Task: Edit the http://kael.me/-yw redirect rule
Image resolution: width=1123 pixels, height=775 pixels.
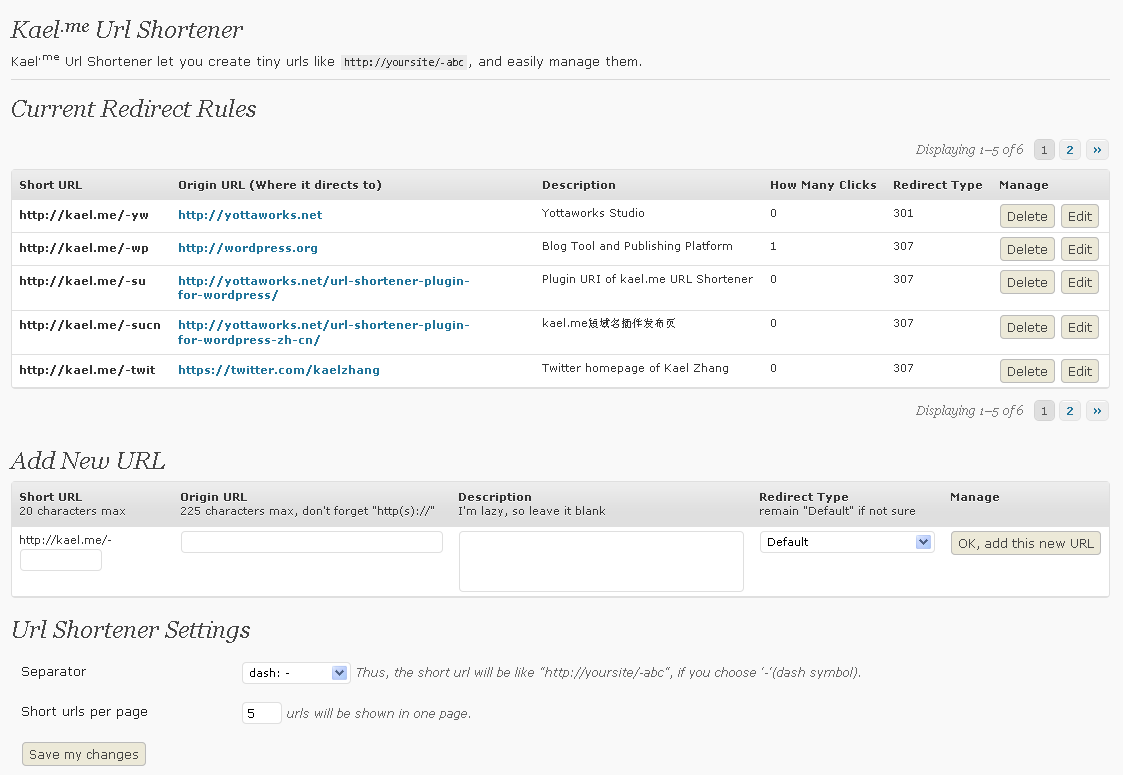Action: pos(1079,216)
